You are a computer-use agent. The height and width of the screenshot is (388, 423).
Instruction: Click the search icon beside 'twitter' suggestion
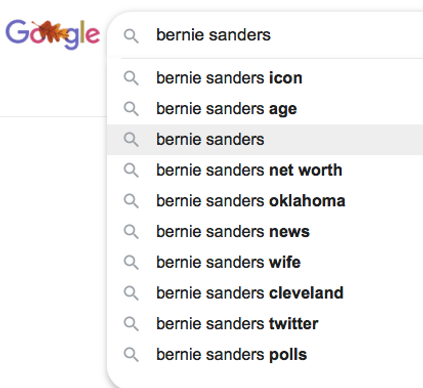[131, 324]
